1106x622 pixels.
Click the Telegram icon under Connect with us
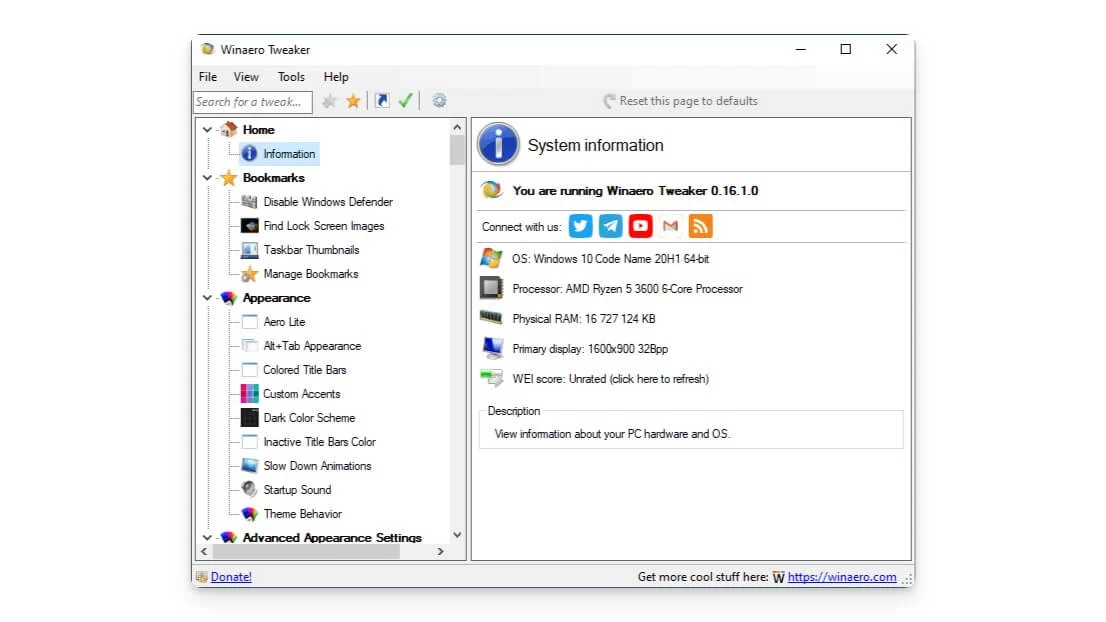pos(610,226)
